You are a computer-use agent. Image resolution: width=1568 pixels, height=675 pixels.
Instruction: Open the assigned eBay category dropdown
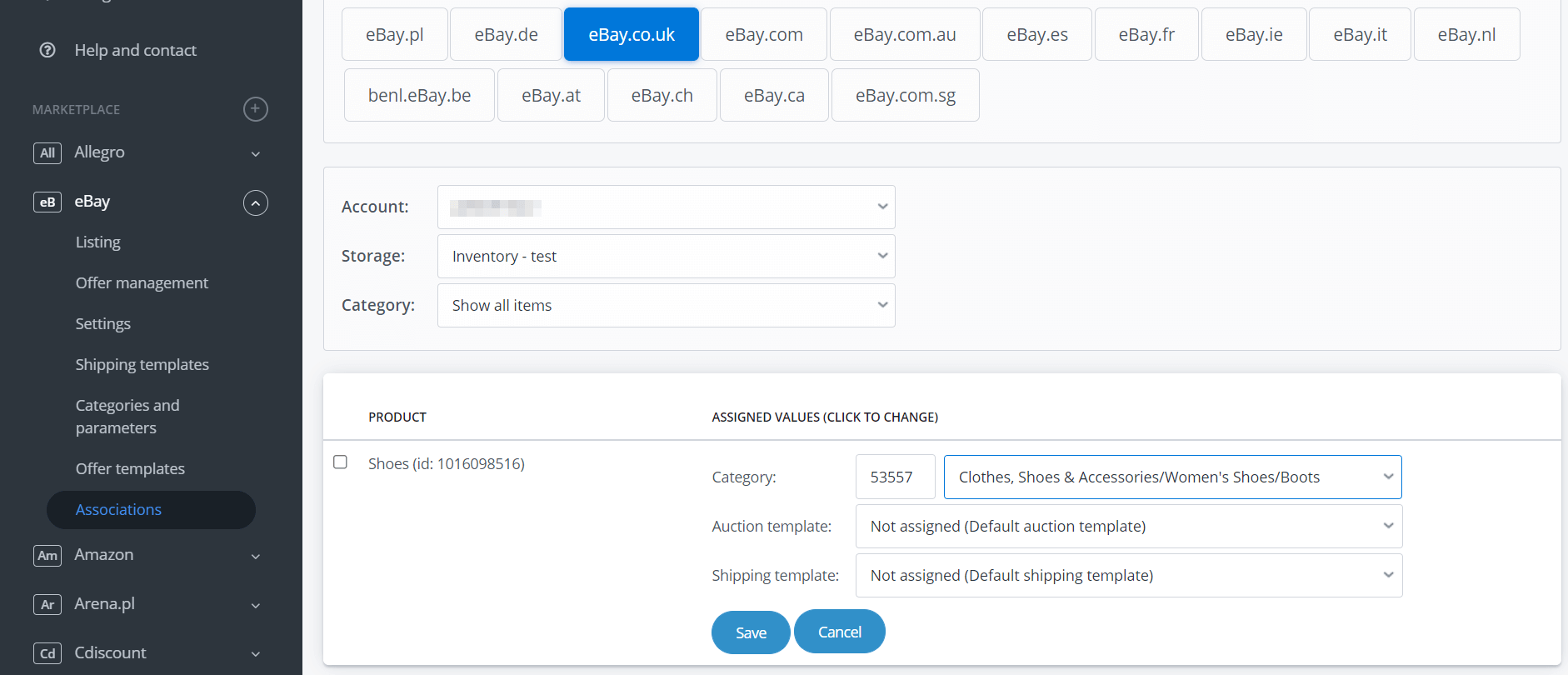[x=1173, y=477]
